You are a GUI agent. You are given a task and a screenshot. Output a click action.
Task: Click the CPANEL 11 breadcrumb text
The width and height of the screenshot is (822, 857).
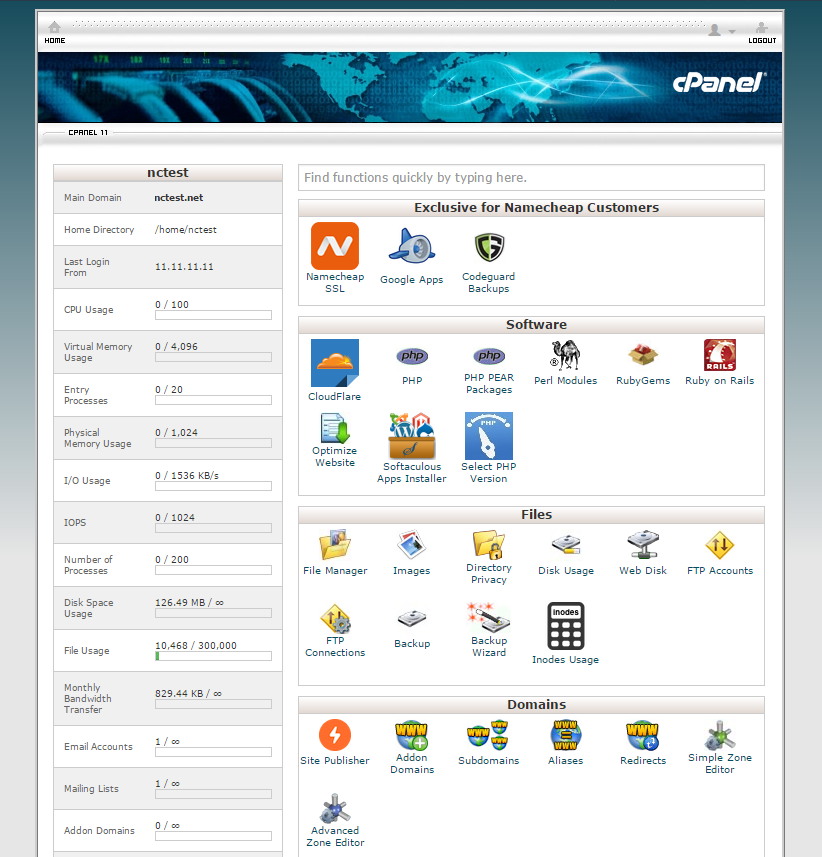[88, 132]
